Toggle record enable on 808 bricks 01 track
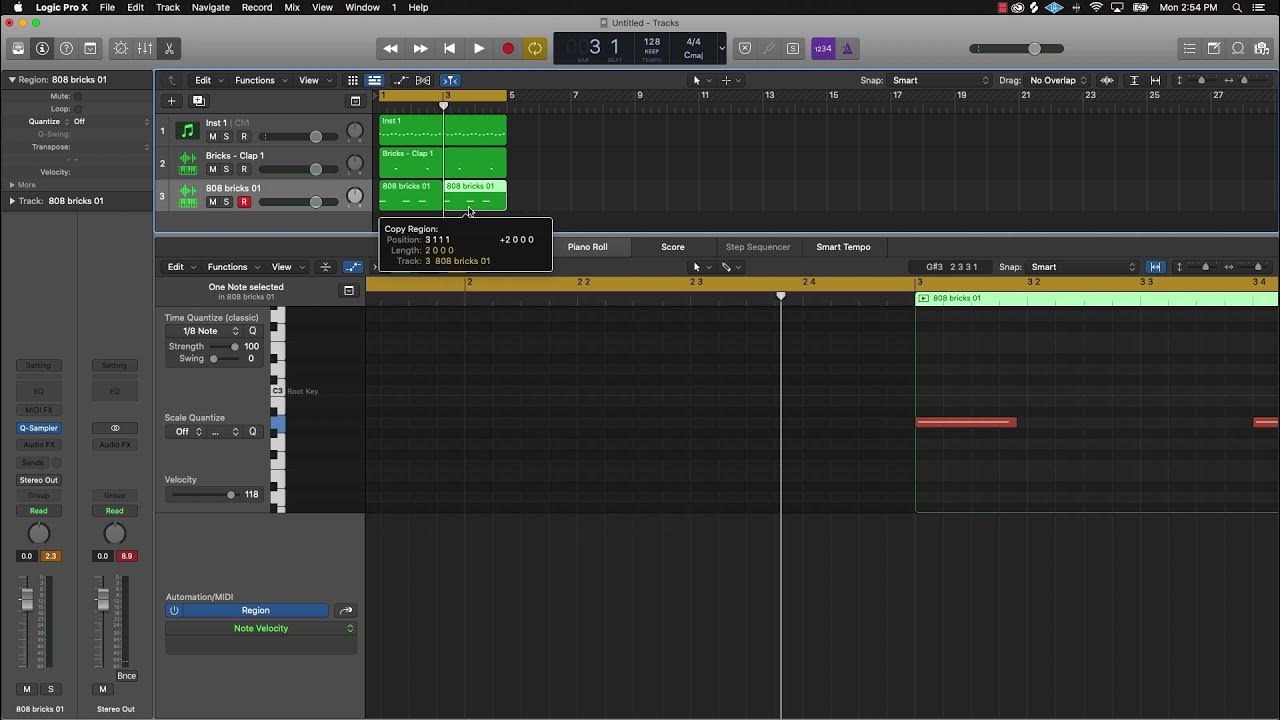This screenshot has height=720, width=1280. click(x=243, y=202)
